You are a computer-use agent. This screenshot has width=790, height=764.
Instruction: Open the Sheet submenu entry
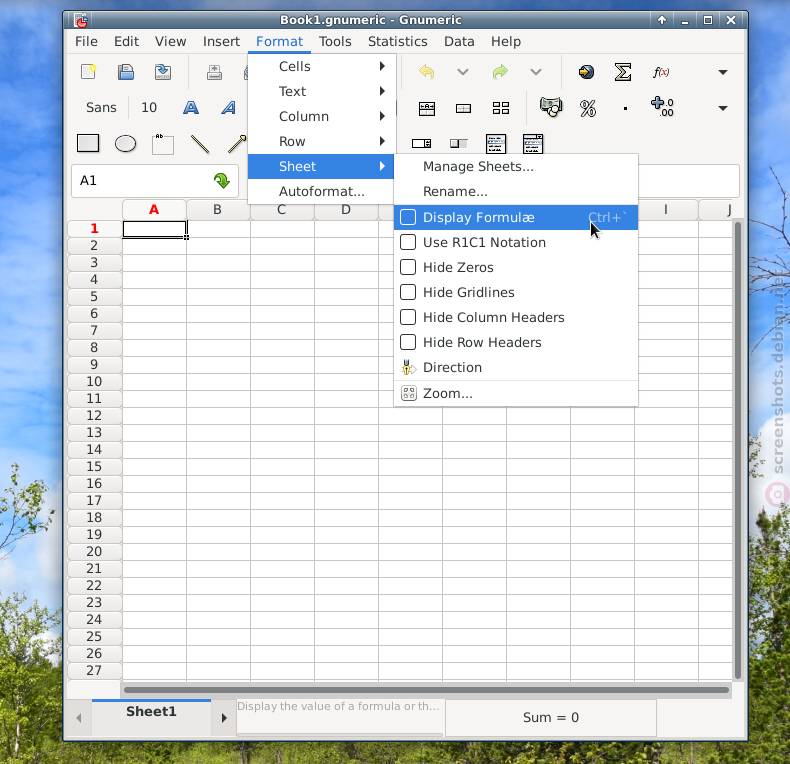pyautogui.click(x=321, y=166)
